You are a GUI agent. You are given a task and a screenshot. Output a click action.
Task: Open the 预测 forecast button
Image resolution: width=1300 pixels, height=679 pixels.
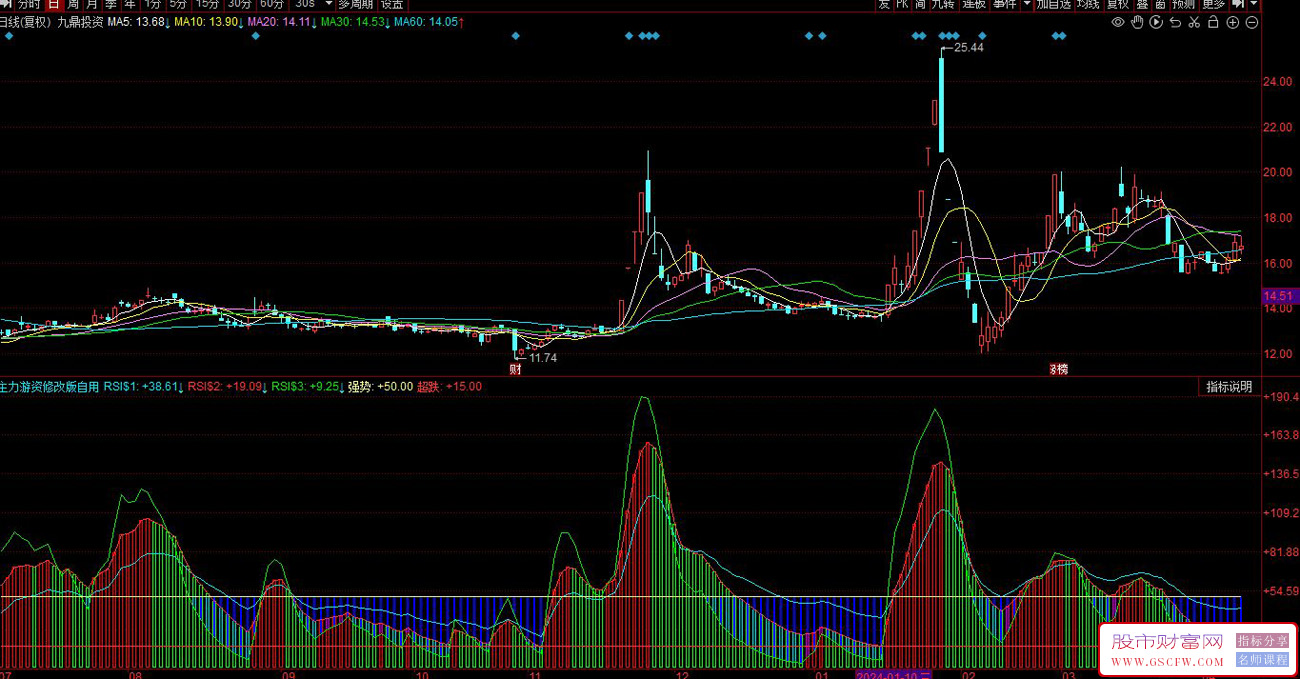click(x=1184, y=4)
